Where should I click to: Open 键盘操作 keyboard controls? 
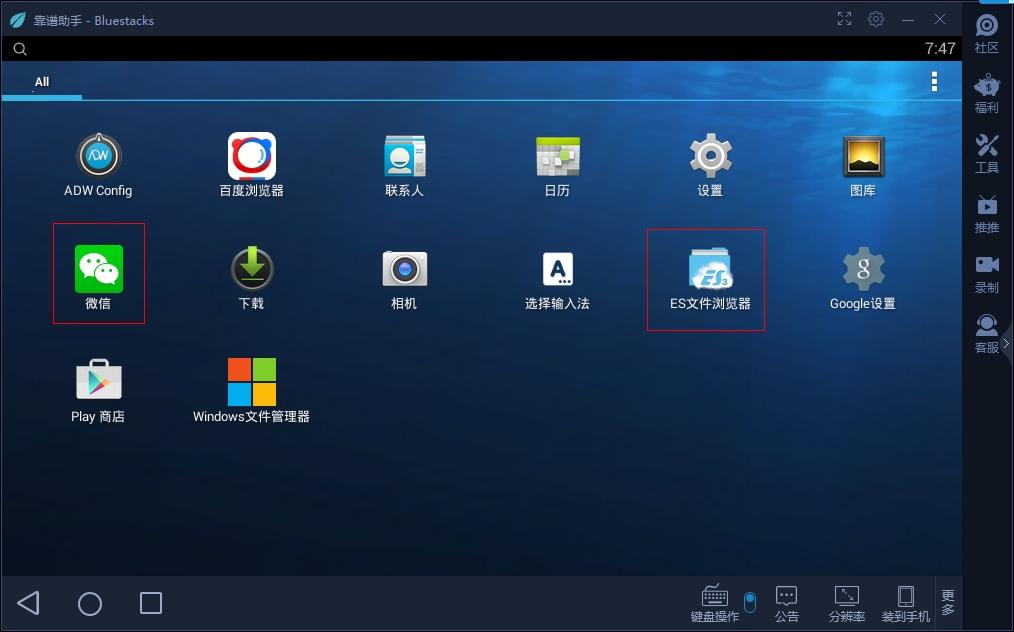coord(715,604)
